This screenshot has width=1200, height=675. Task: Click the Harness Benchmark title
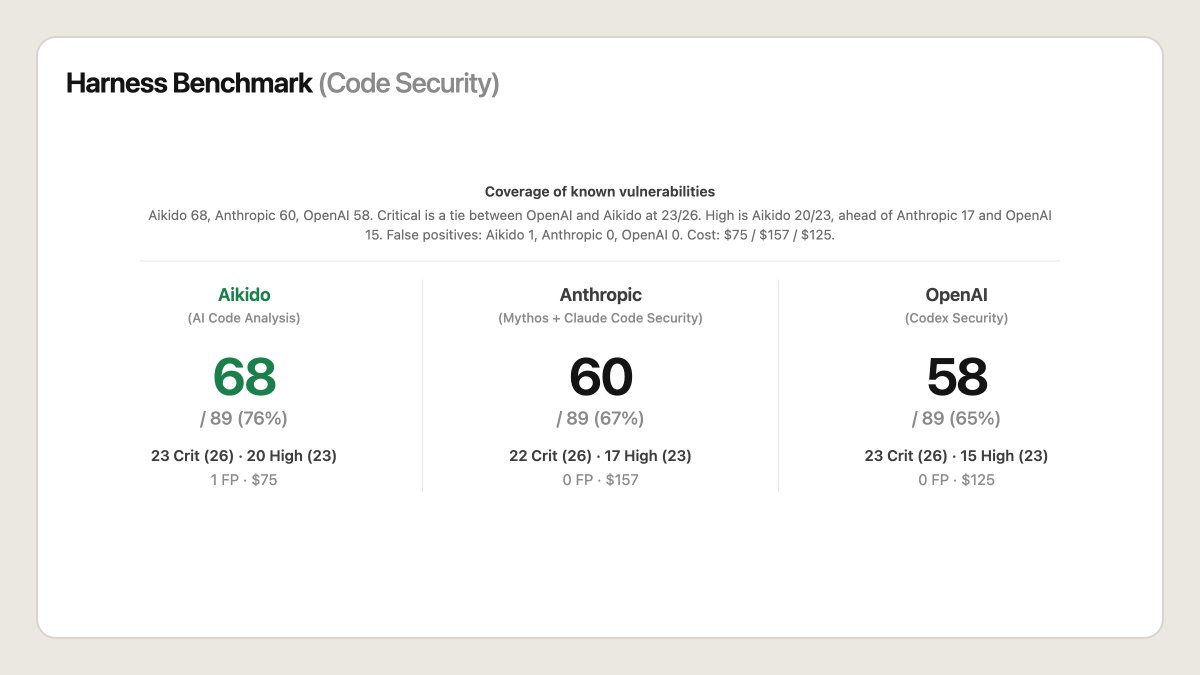tap(189, 84)
